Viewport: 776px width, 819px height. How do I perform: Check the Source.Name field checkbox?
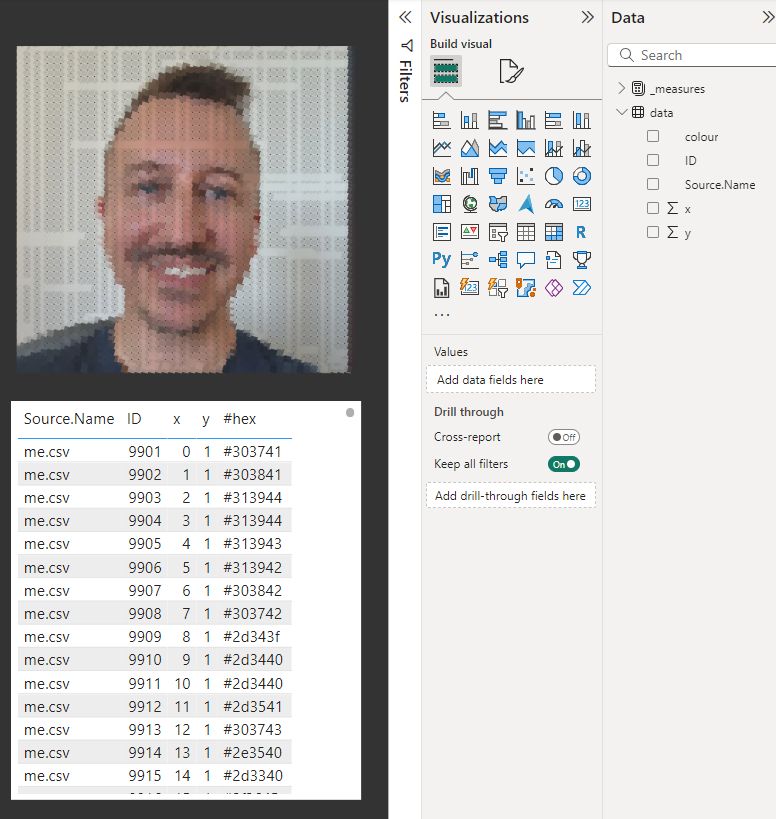pos(653,184)
